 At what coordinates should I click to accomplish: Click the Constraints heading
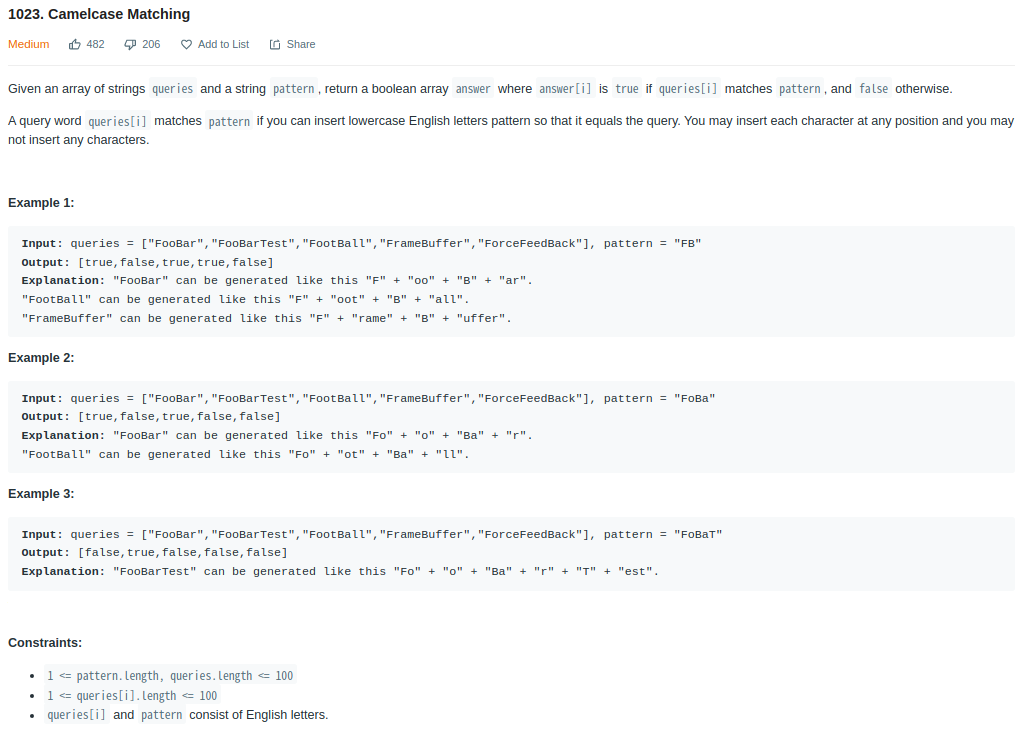click(x=45, y=642)
